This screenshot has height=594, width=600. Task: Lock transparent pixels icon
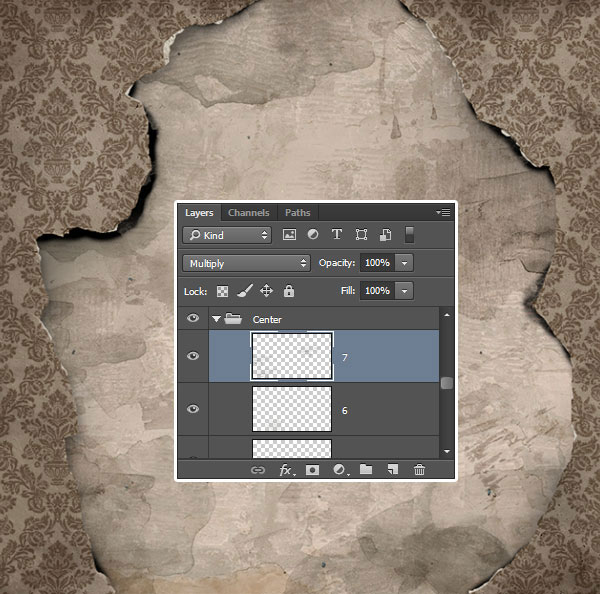[223, 291]
